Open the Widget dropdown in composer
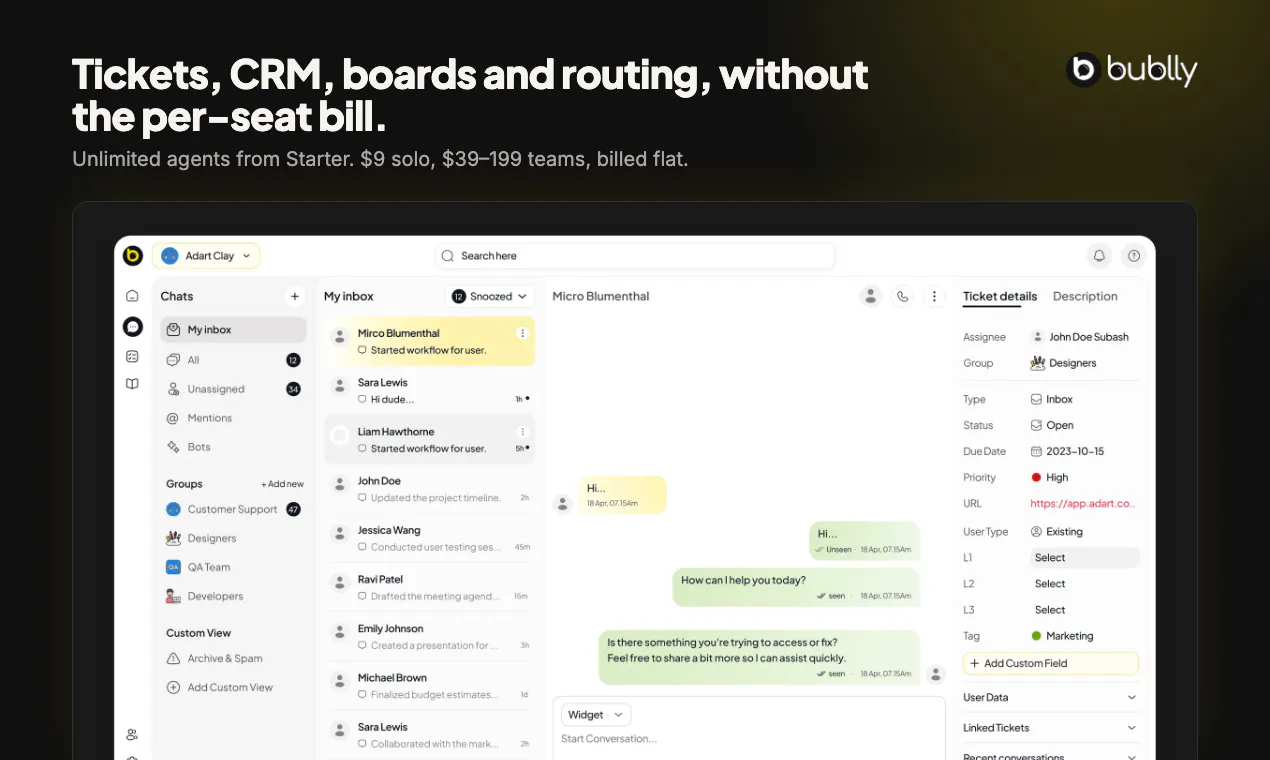The width and height of the screenshot is (1270, 760). click(x=596, y=715)
